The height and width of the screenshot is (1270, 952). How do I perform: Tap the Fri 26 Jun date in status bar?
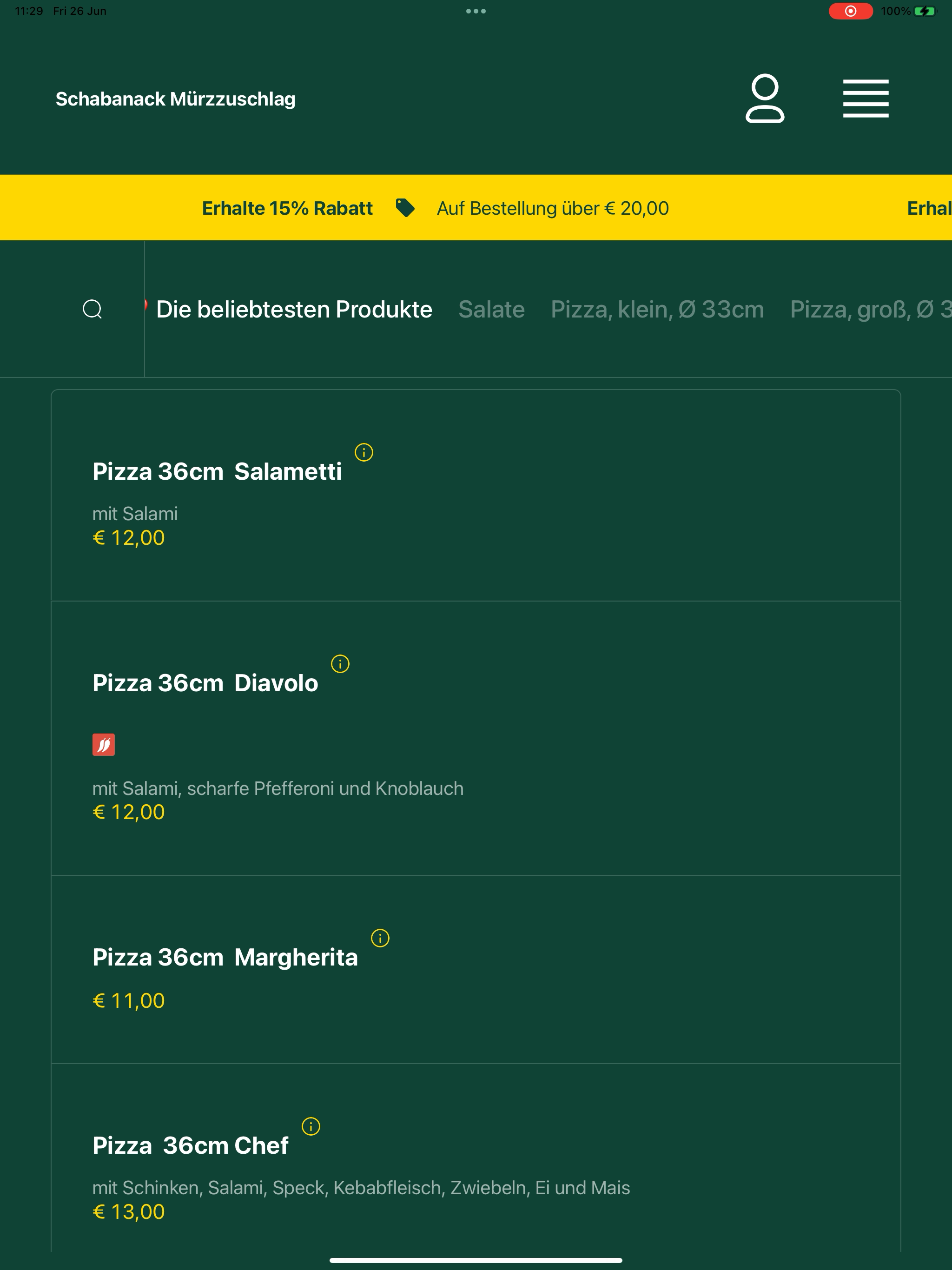tap(80, 11)
